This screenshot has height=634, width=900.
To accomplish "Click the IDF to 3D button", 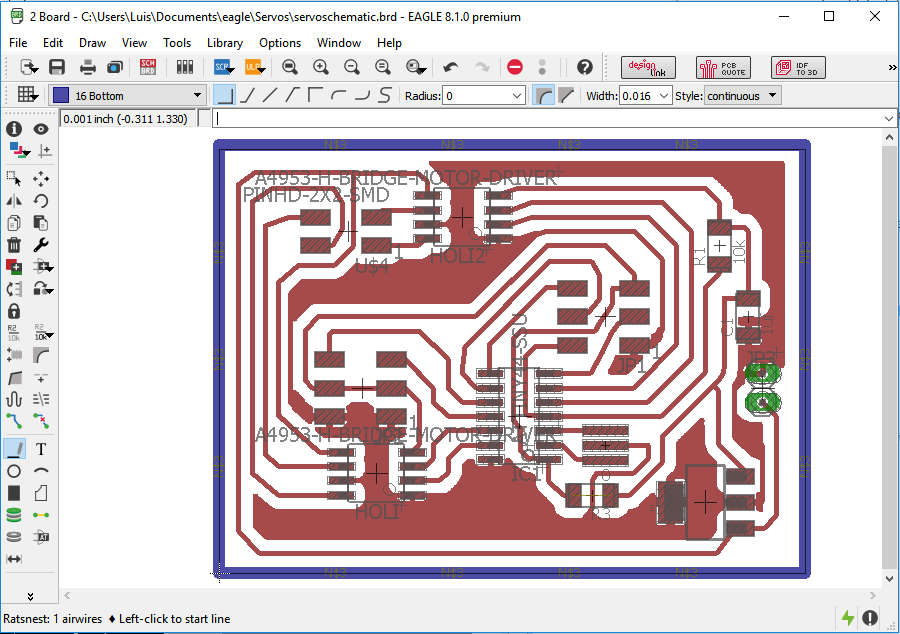I will coord(798,68).
